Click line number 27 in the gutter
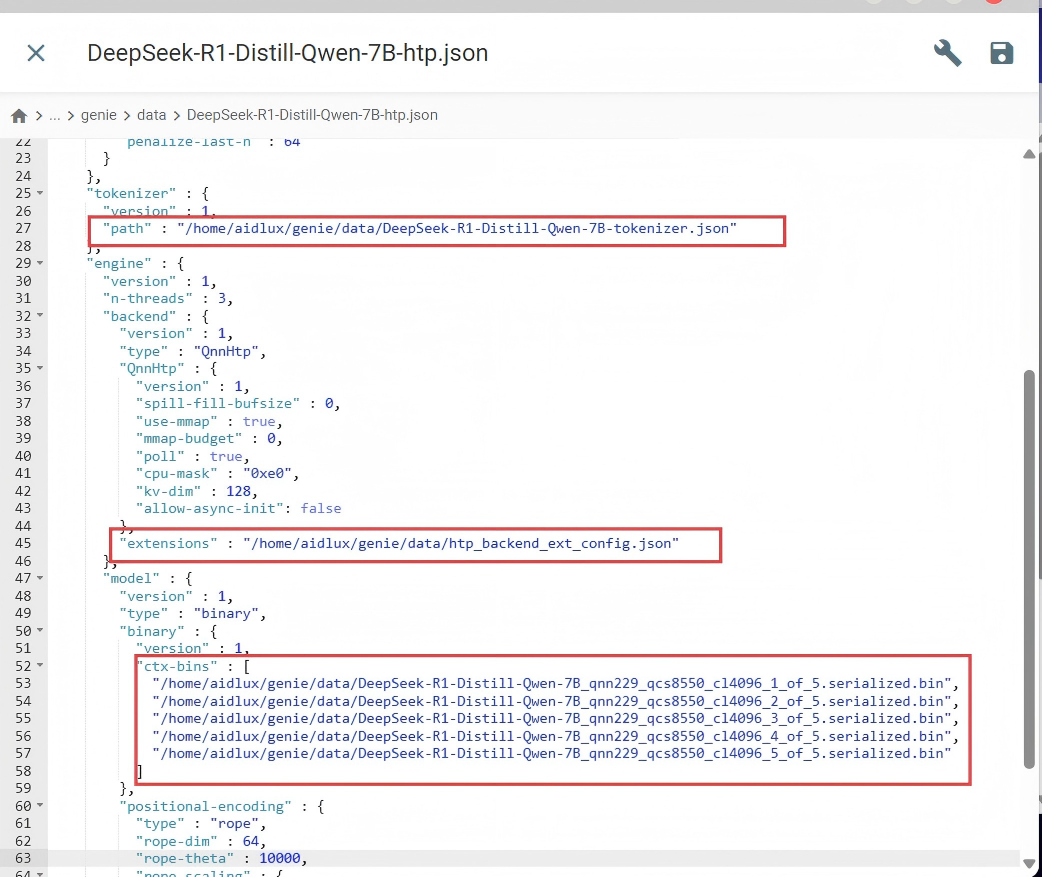Image resolution: width=1042 pixels, height=877 pixels. pos(23,228)
